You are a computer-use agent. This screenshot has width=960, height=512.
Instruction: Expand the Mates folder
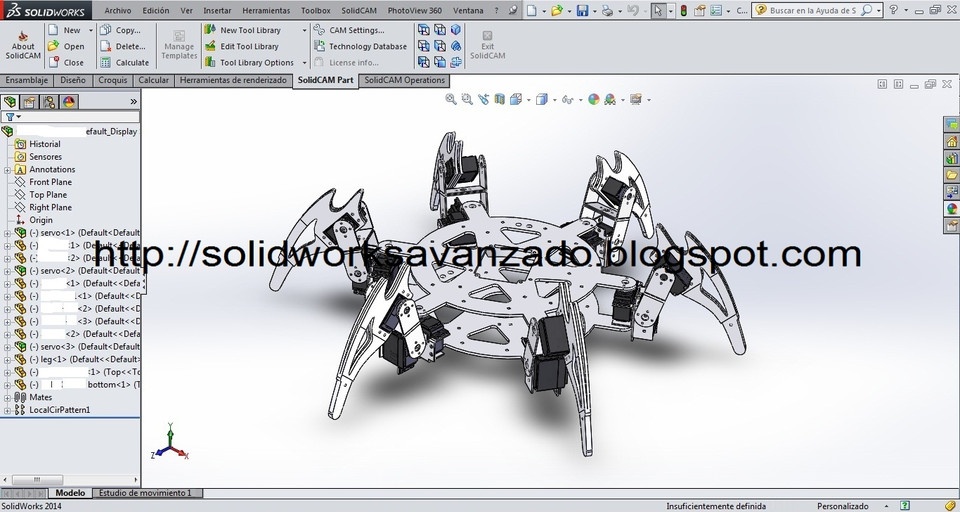click(7, 397)
